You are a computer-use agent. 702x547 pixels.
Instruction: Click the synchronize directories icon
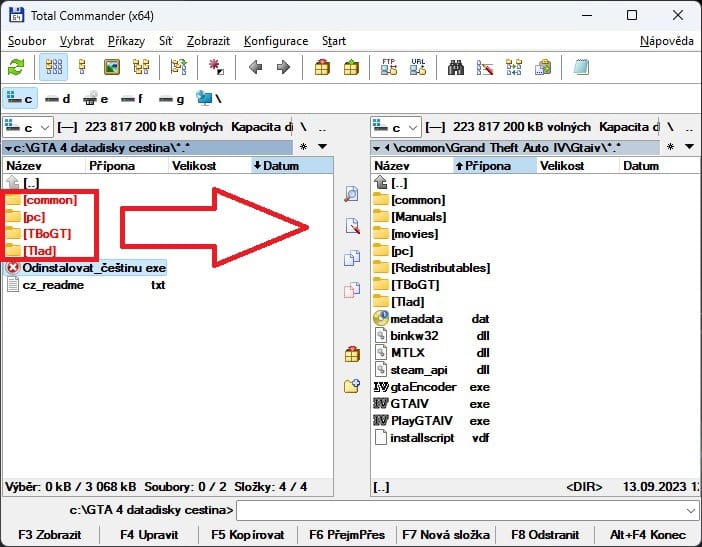tap(514, 68)
